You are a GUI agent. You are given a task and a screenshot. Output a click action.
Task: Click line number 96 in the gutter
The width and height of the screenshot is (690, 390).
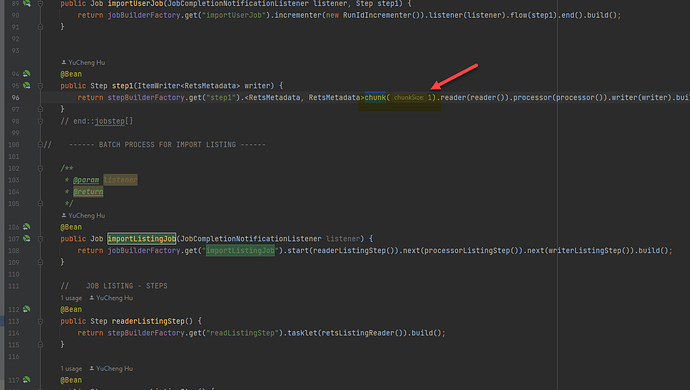coord(15,98)
